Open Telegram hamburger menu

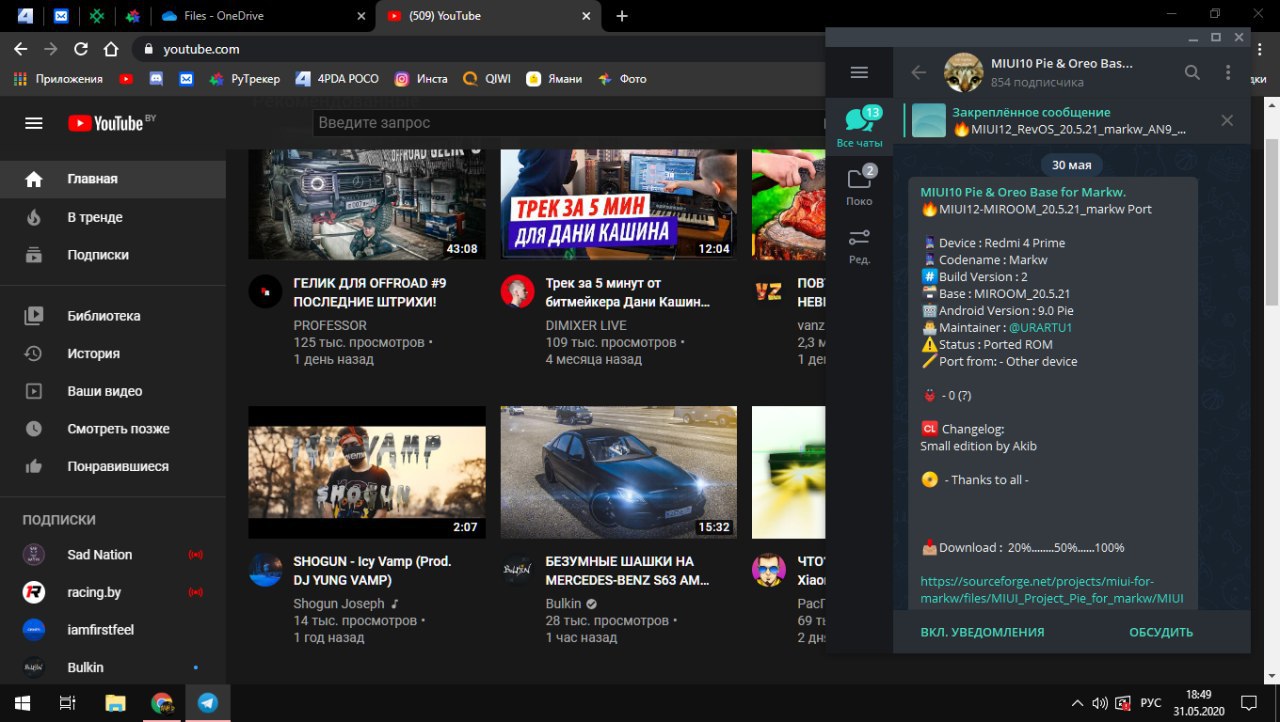(x=858, y=72)
